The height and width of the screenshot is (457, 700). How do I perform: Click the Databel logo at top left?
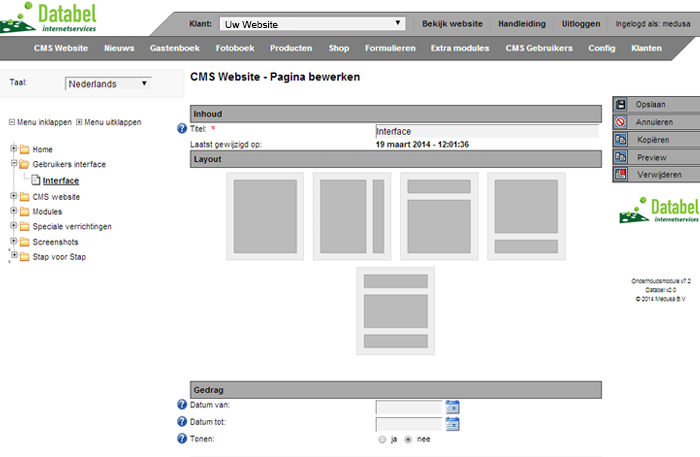48,18
